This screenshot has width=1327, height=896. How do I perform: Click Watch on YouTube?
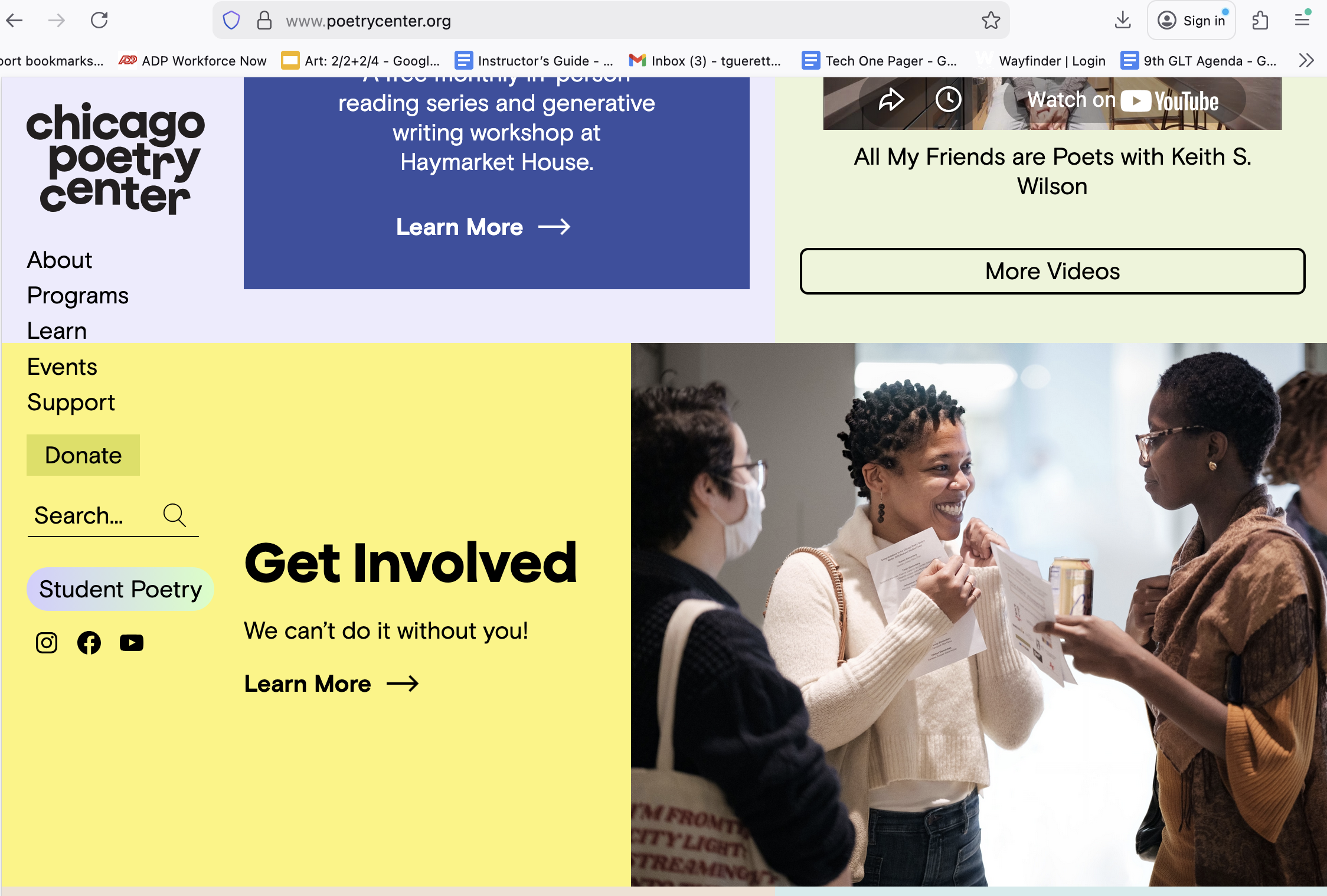tap(1122, 100)
